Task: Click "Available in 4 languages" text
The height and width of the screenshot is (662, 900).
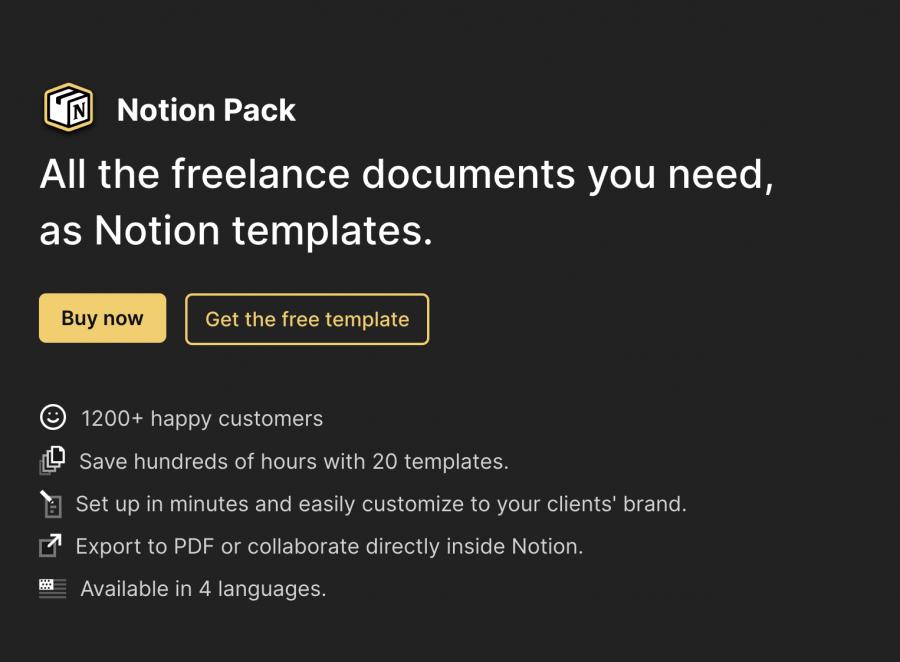Action: click(203, 589)
